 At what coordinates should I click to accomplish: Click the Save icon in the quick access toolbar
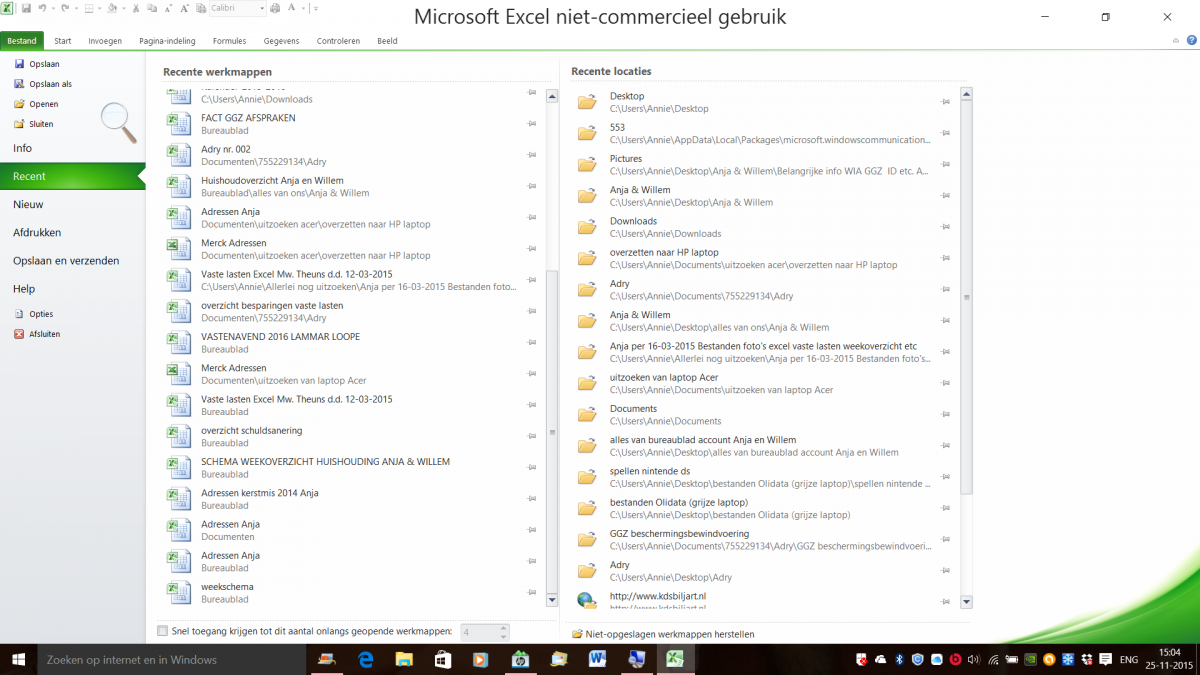(x=26, y=8)
